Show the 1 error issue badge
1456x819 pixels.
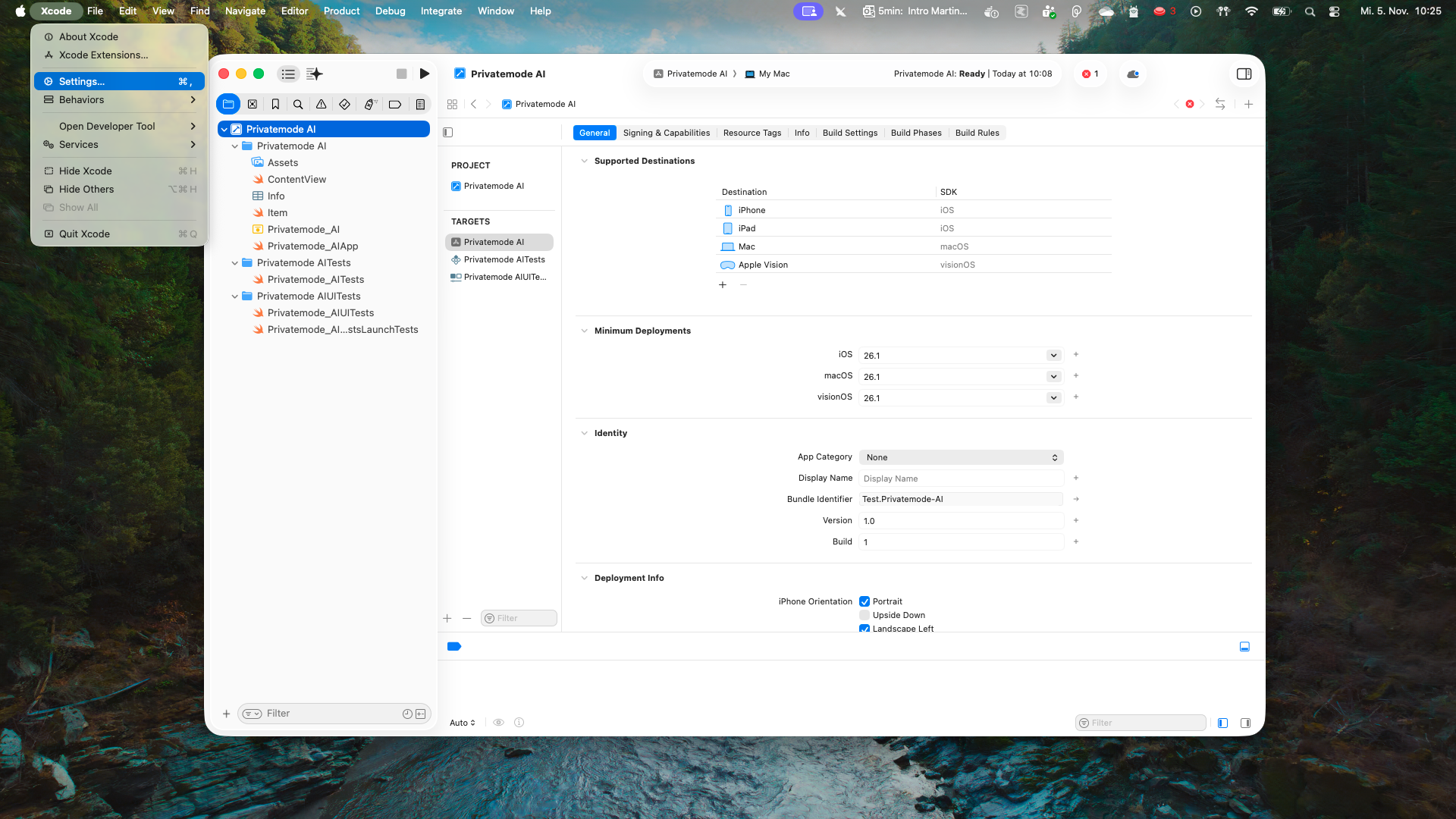[1090, 74]
